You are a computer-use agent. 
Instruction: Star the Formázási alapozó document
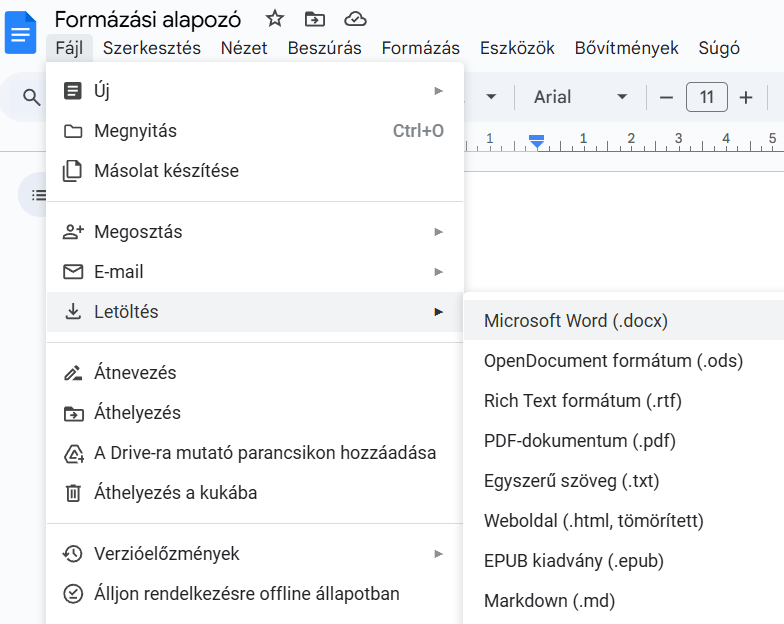click(x=274, y=19)
